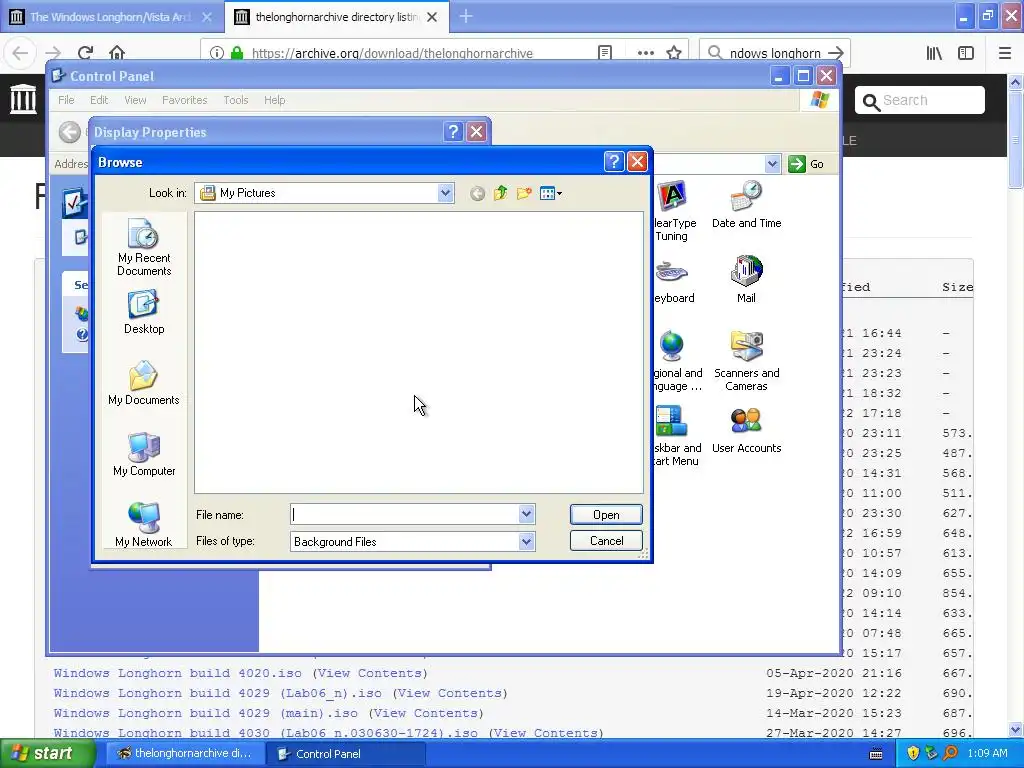This screenshot has width=1024, height=768.
Task: Click the Browse dialog help question mark
Action: click(x=614, y=161)
